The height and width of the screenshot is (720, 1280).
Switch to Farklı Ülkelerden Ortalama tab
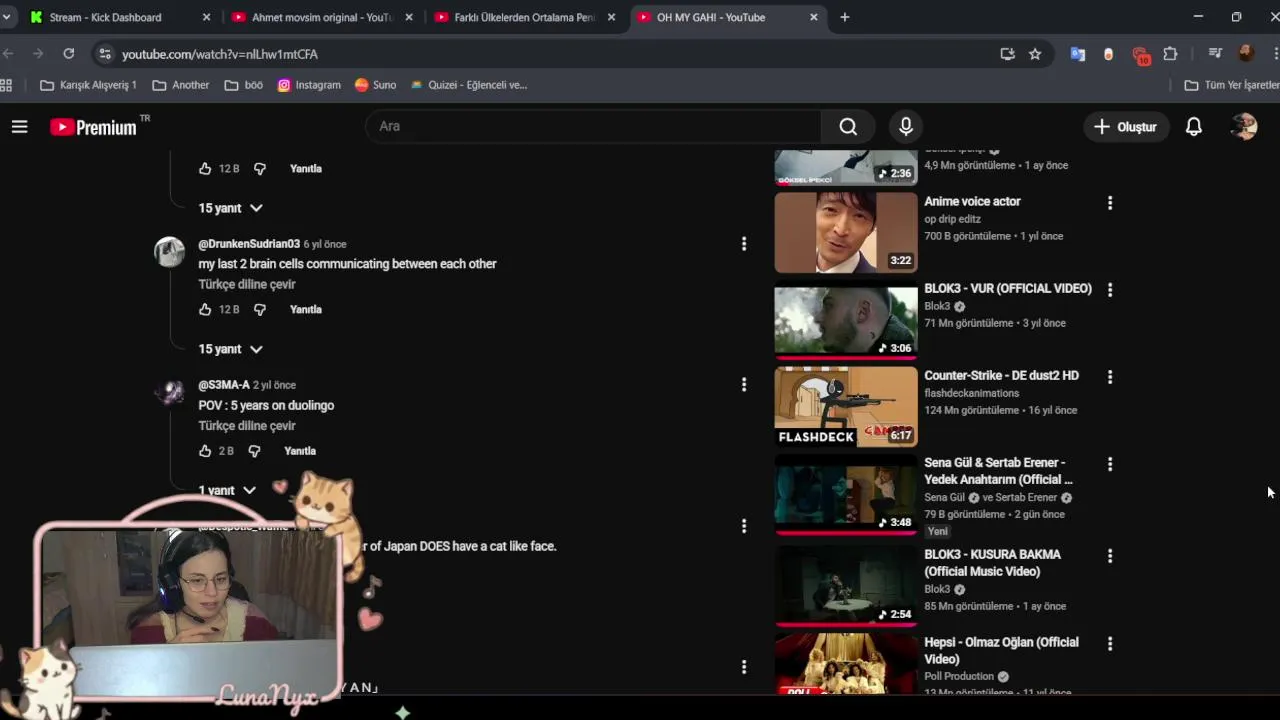(x=524, y=17)
